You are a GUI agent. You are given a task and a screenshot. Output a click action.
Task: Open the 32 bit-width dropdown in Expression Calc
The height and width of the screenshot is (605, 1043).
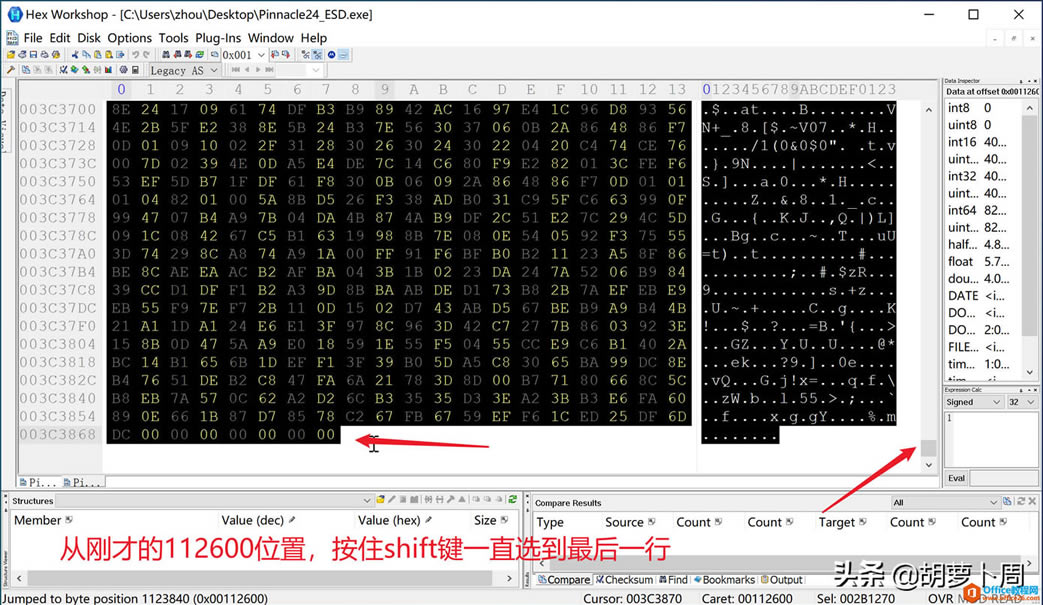(x=1030, y=402)
